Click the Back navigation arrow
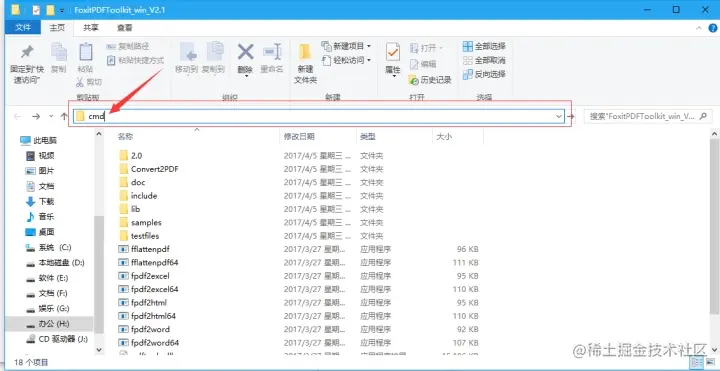 tap(17, 117)
